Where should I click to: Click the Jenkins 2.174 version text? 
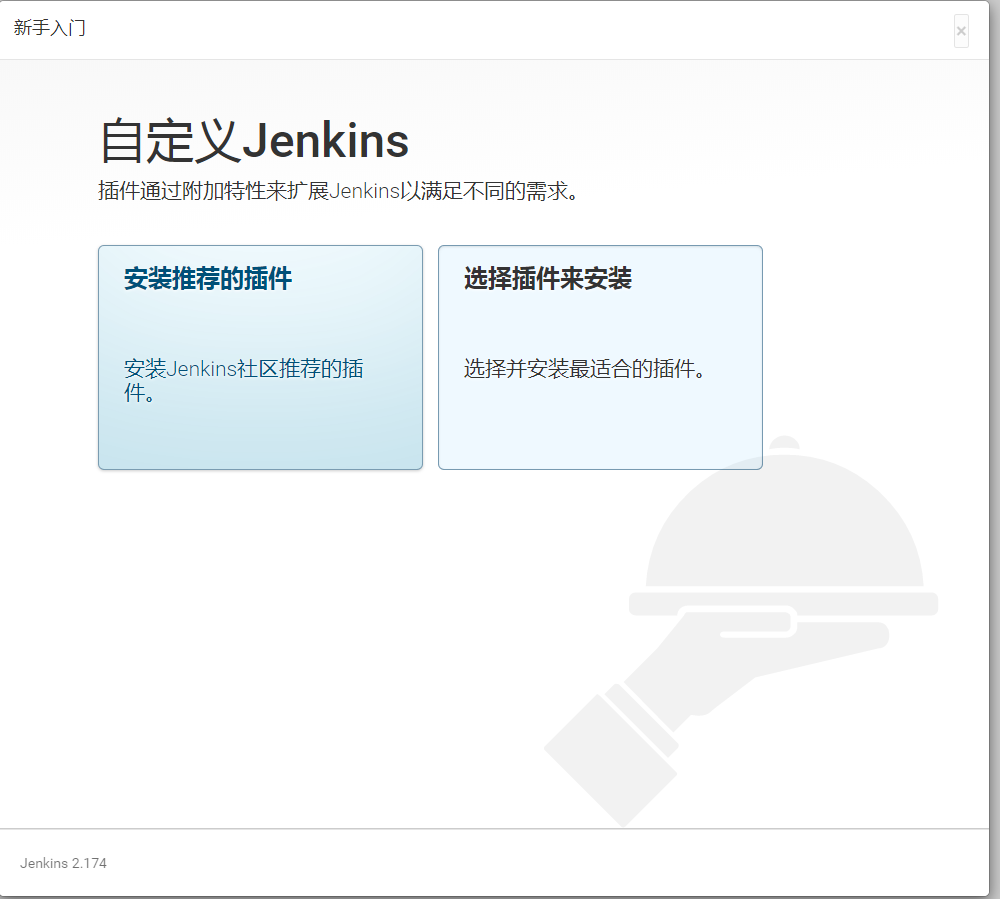click(63, 863)
